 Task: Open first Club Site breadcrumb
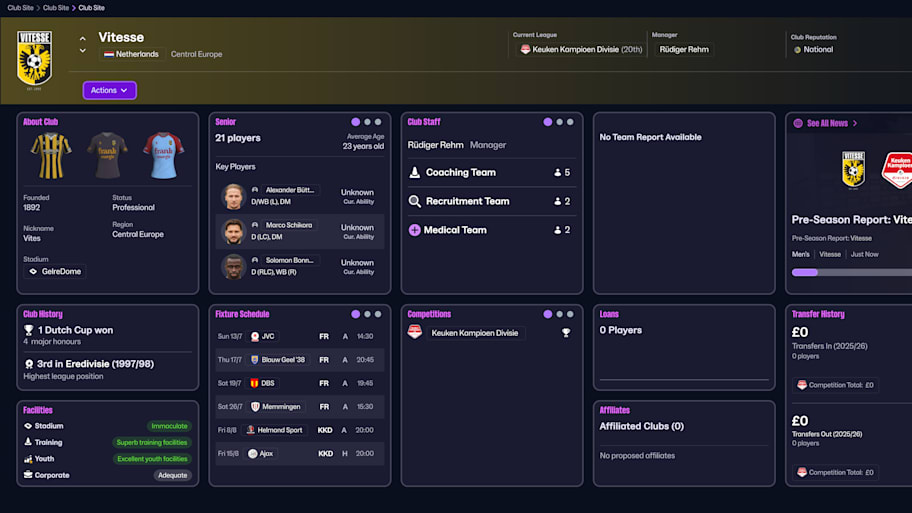click(x=20, y=8)
